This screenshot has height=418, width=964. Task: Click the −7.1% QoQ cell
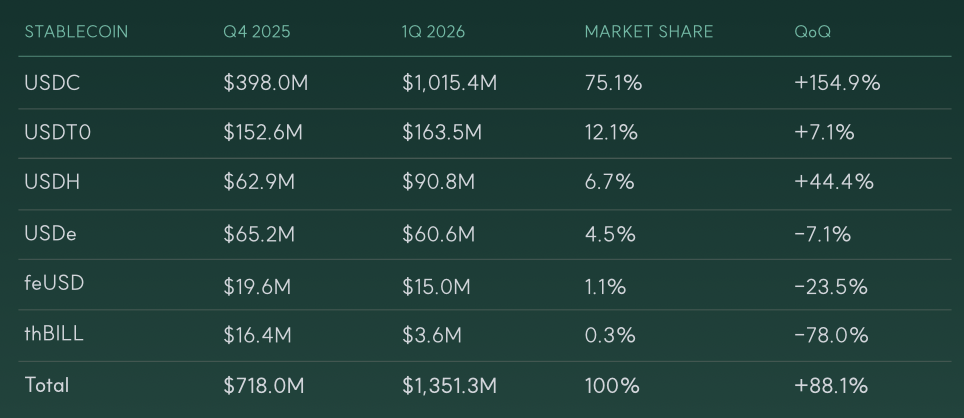click(823, 234)
